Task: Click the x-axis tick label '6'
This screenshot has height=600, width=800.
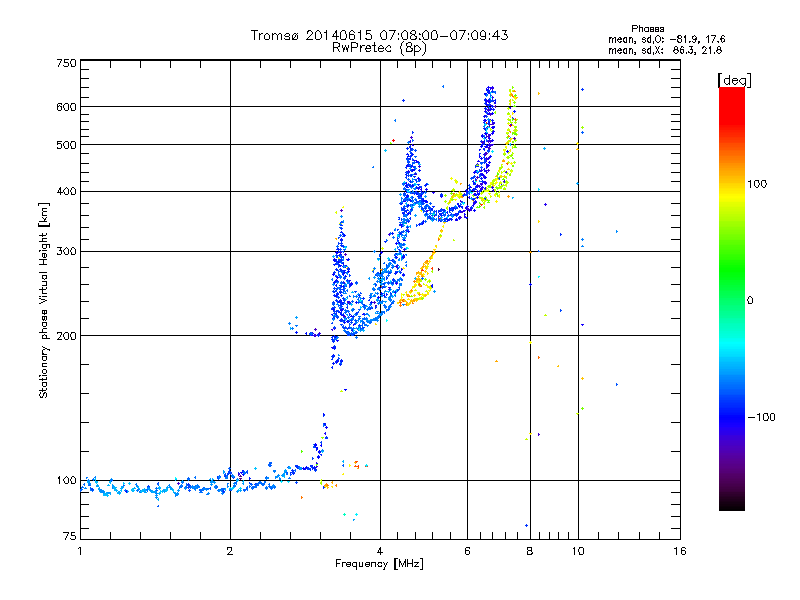Action: (467, 551)
